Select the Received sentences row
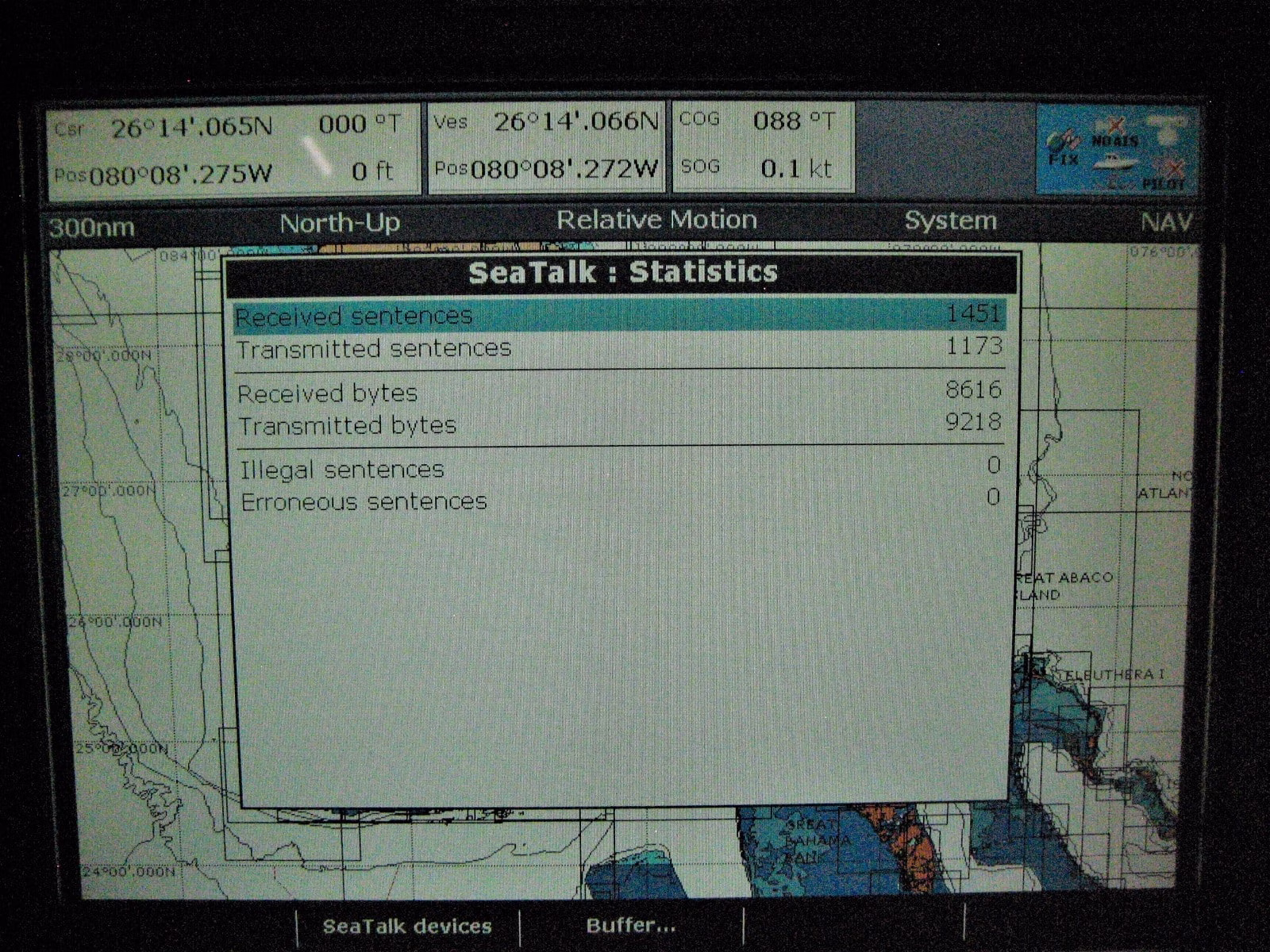 [x=619, y=316]
